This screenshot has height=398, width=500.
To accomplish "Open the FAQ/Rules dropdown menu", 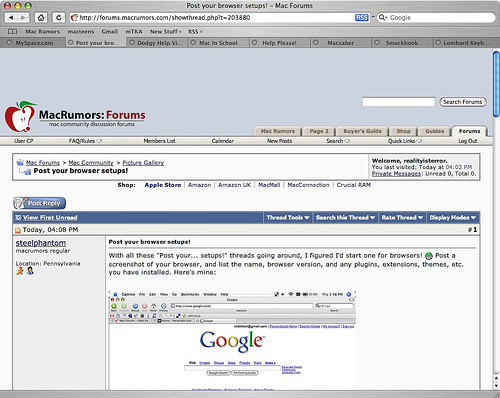I will point(85,141).
